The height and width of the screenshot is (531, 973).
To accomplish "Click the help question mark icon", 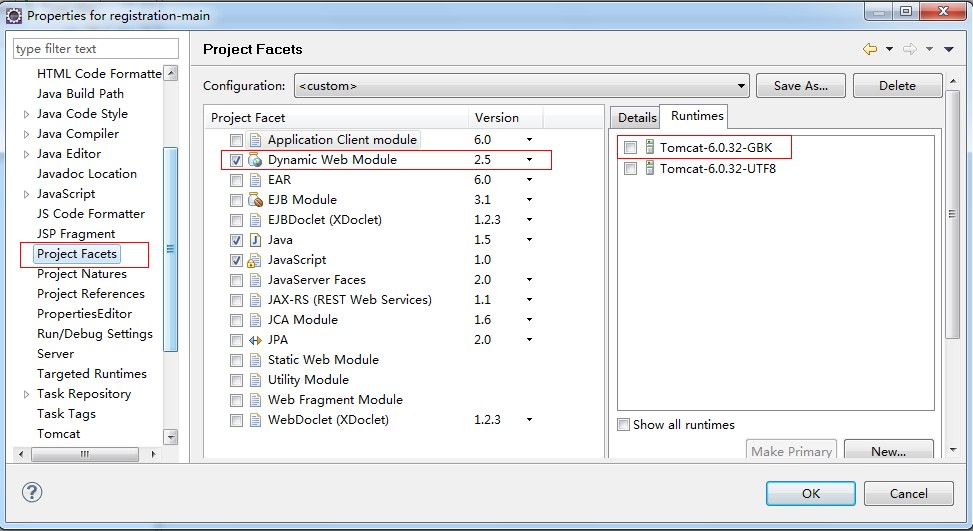I will tap(31, 493).
